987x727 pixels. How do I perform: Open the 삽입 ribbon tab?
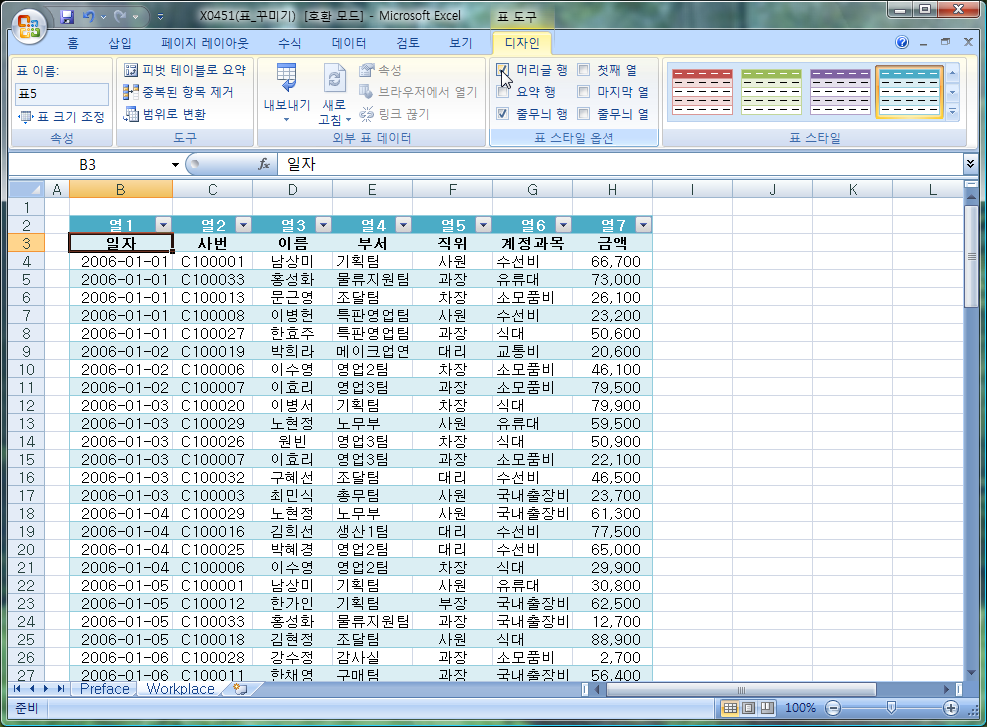(120, 43)
